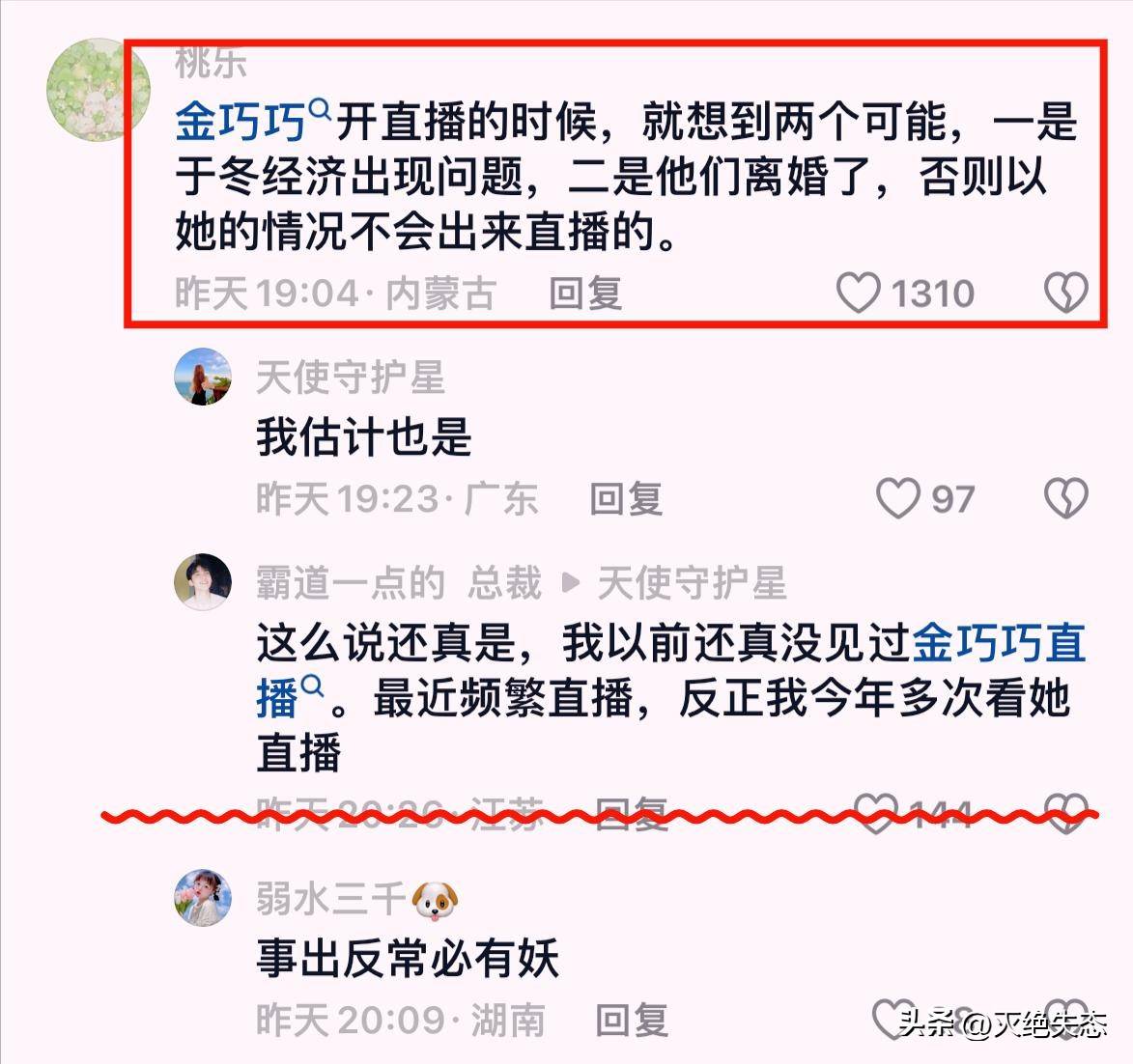Dislike 桃乐's comment via broken heart
This screenshot has width=1133, height=1064.
[x=1065, y=293]
